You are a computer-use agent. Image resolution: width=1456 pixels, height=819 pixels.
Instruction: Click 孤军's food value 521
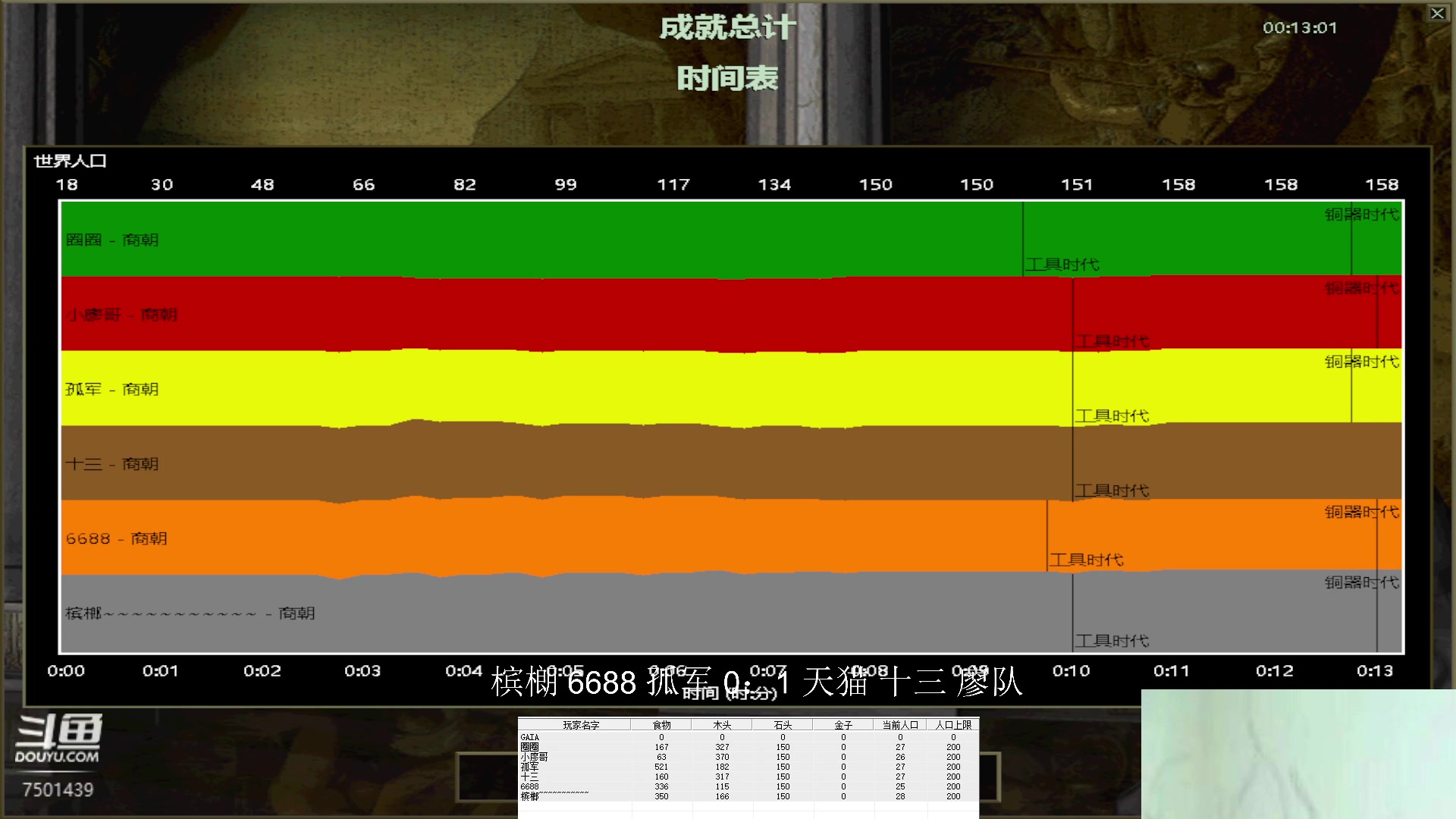(661, 767)
